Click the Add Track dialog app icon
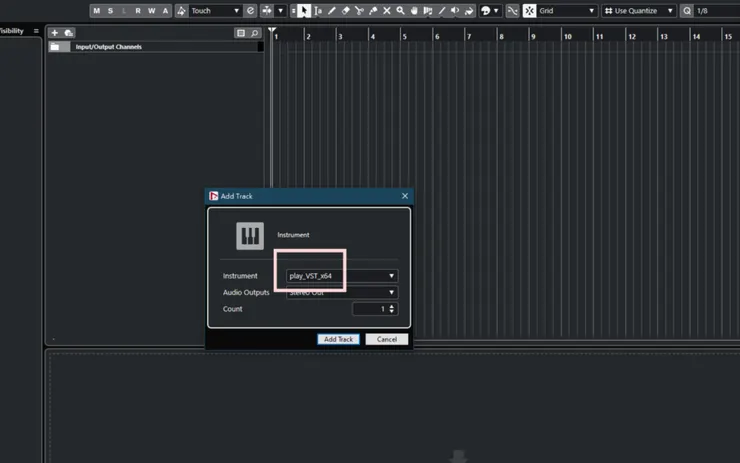740x463 pixels. pyautogui.click(x=213, y=196)
